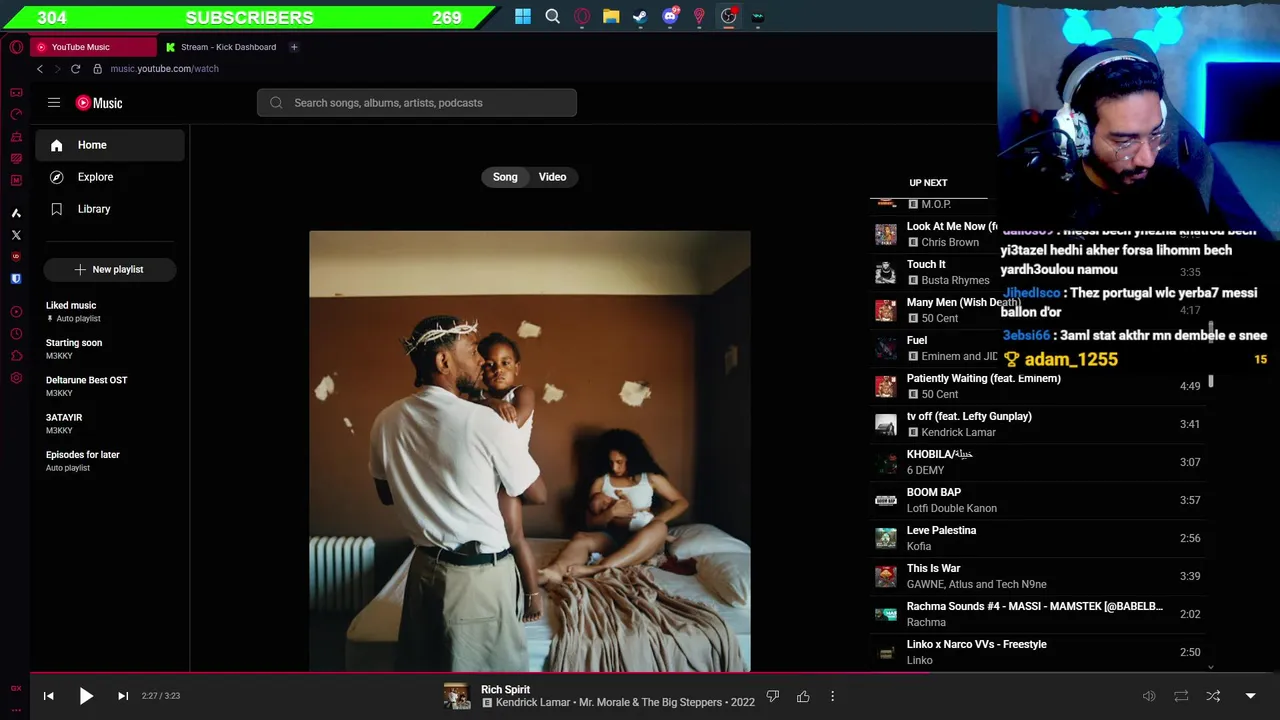Click the album cover artwork

(x=529, y=451)
